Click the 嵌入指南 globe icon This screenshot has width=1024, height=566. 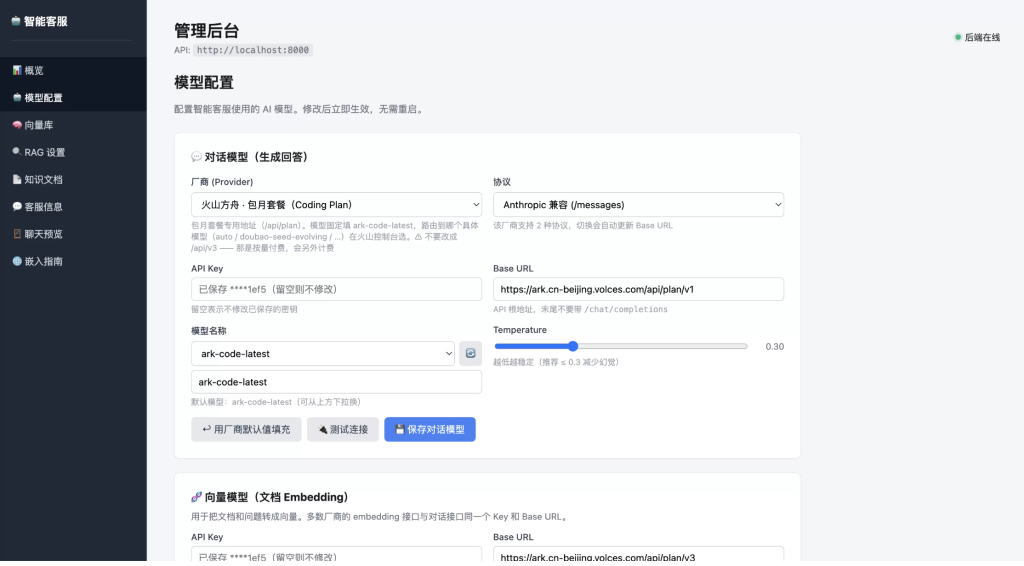point(17,261)
